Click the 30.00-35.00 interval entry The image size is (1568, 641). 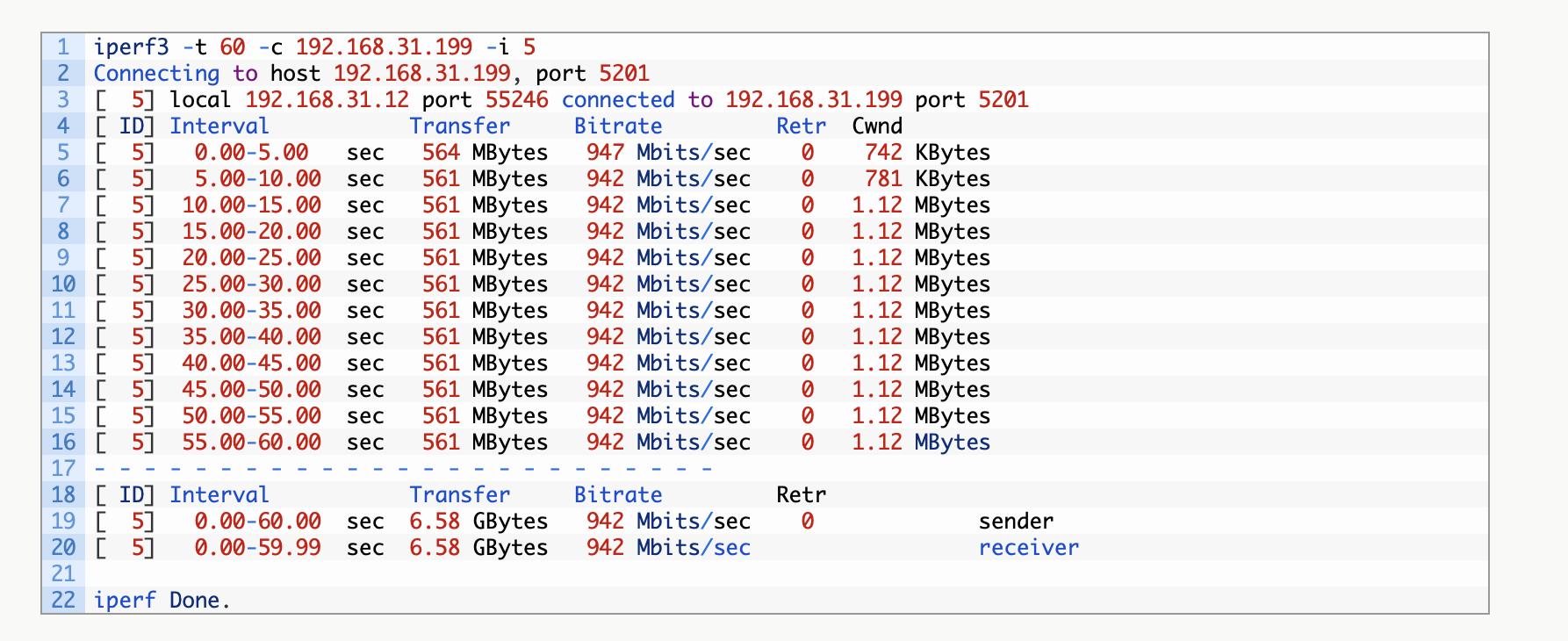click(251, 311)
